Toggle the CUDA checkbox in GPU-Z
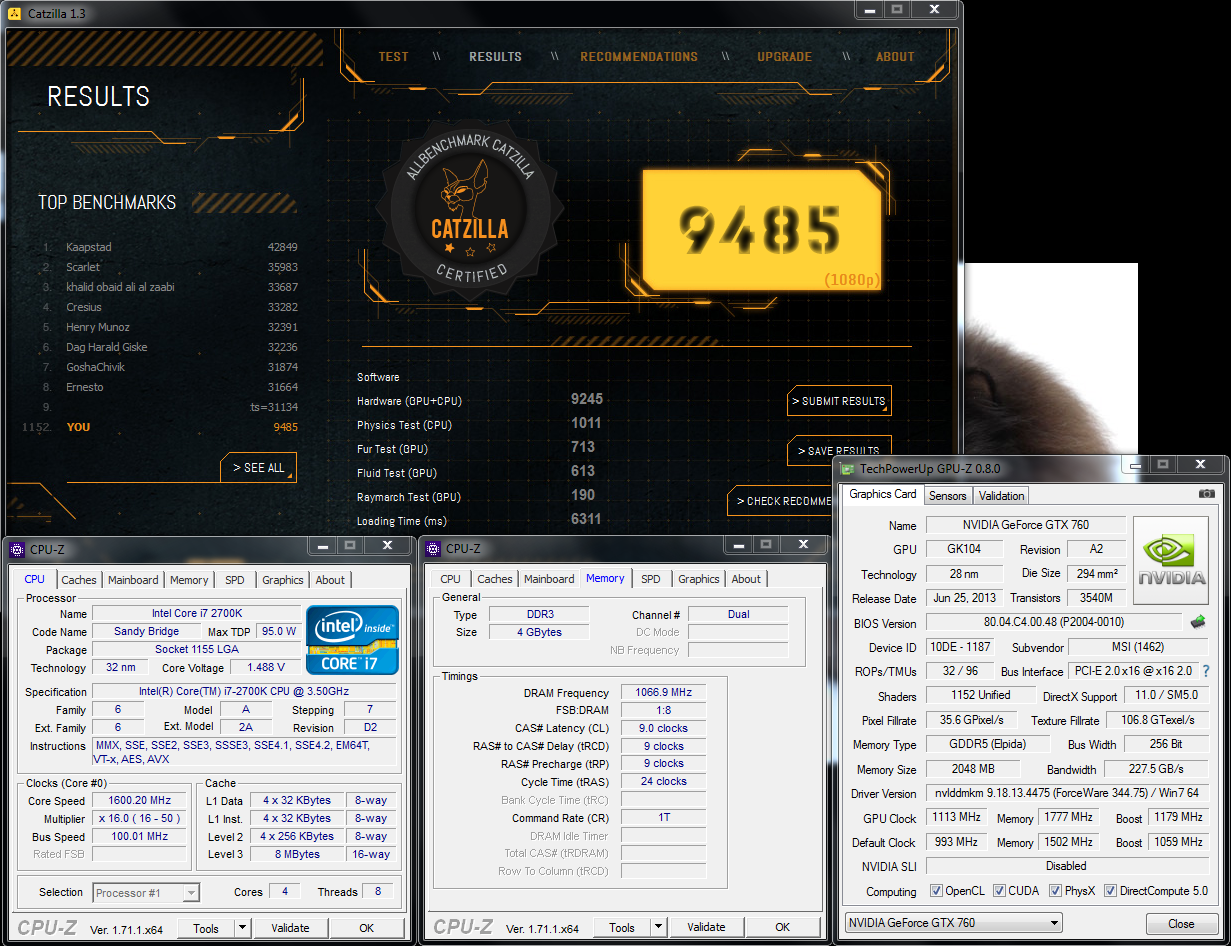 (x=997, y=891)
